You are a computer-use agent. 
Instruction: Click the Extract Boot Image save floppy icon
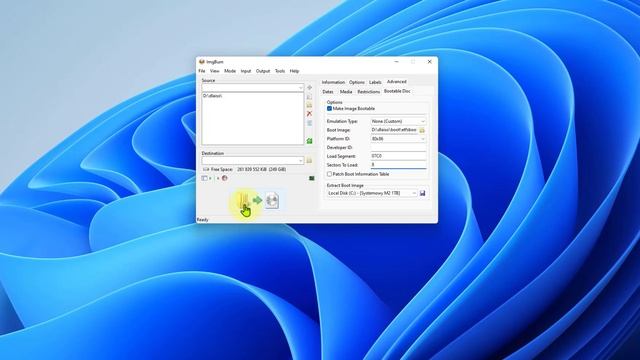point(422,193)
